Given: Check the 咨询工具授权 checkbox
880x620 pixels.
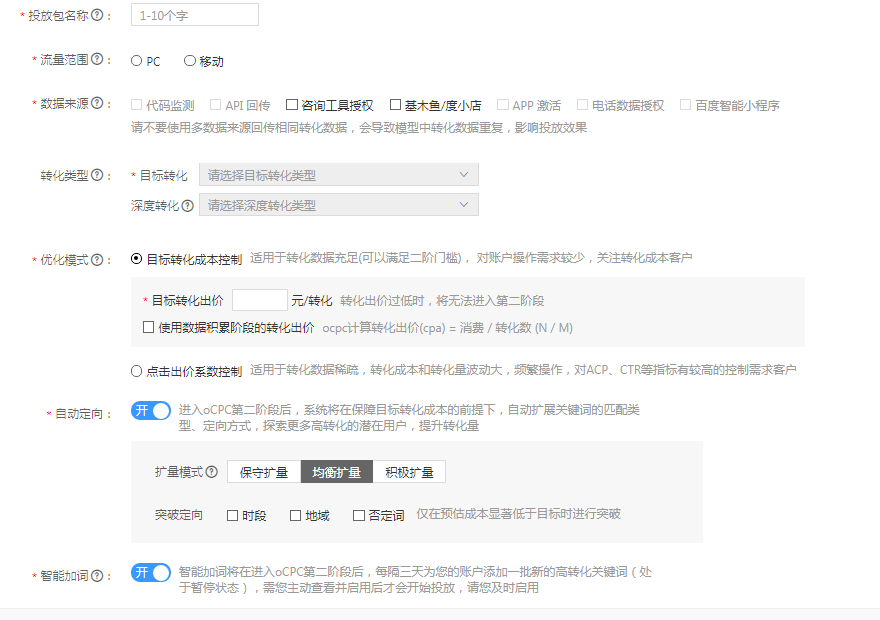Looking at the screenshot, I should point(292,105).
